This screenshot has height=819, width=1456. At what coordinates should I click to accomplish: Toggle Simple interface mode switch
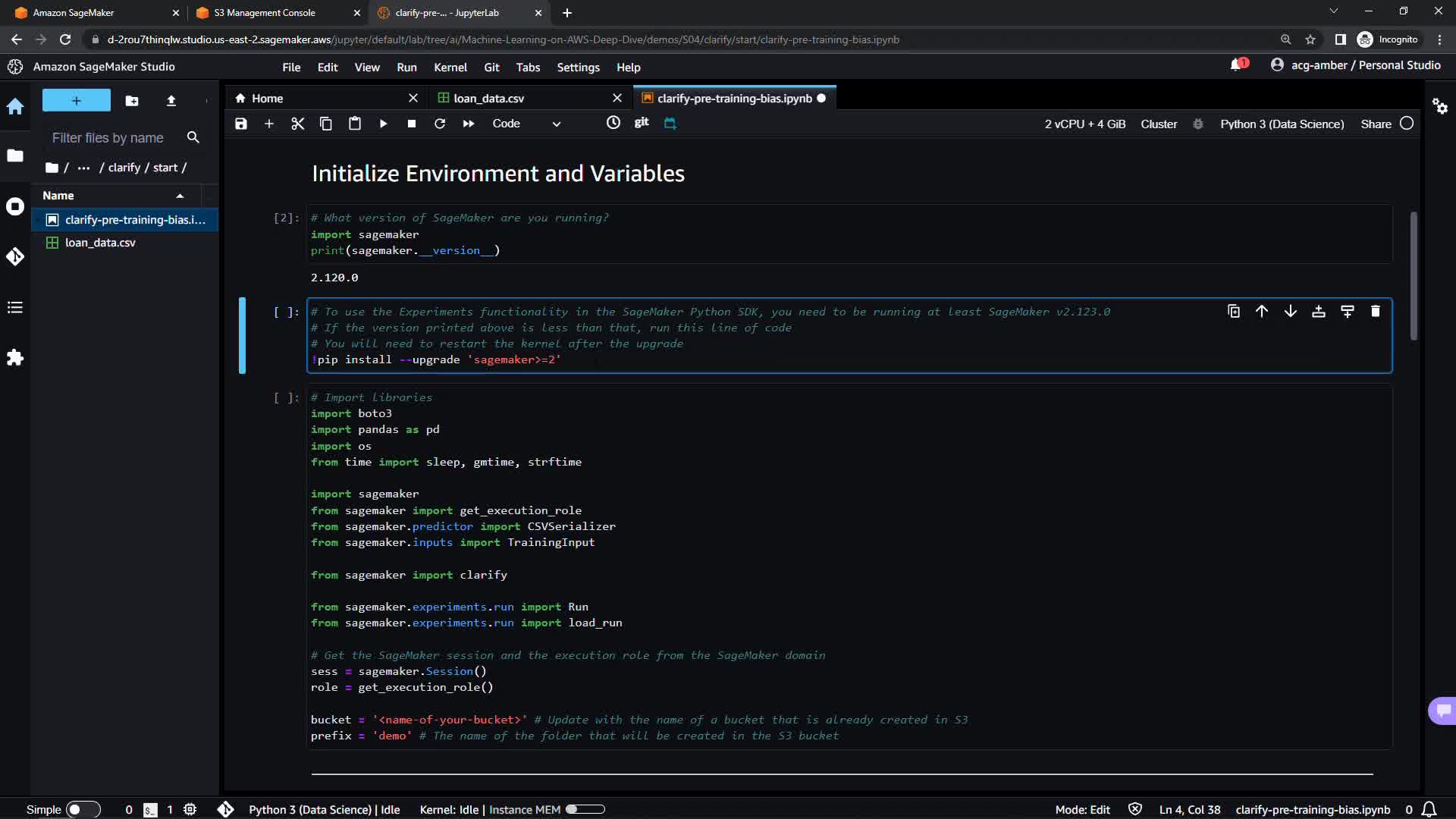83,809
